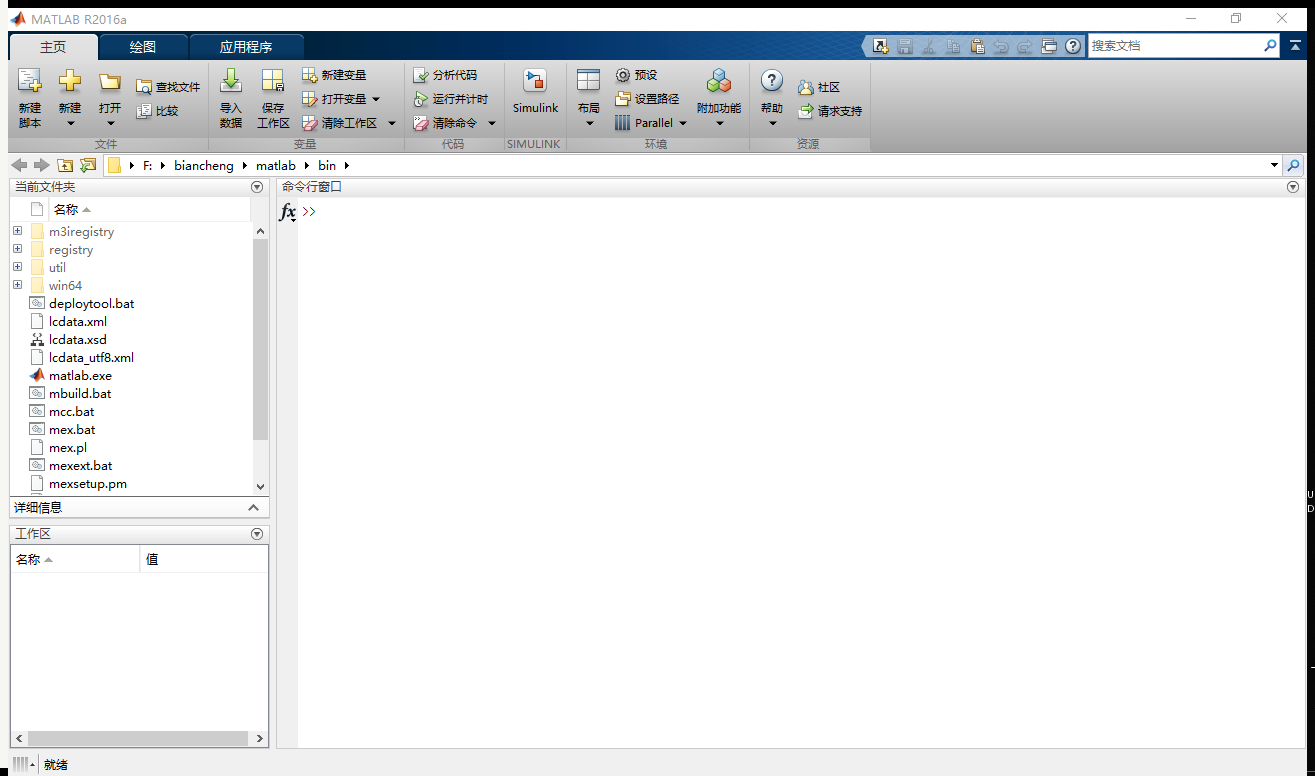This screenshot has height=776, width=1315.
Task: Expand the win64 folder
Action: point(17,285)
